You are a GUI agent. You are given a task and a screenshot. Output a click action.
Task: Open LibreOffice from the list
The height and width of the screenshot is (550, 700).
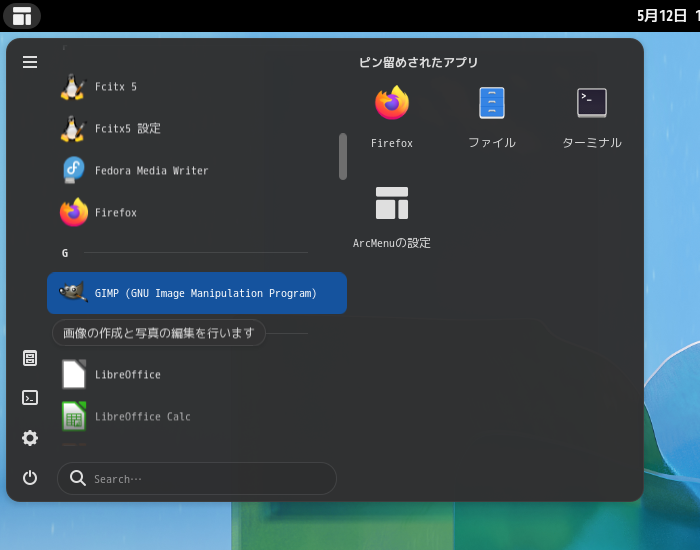(x=197, y=375)
